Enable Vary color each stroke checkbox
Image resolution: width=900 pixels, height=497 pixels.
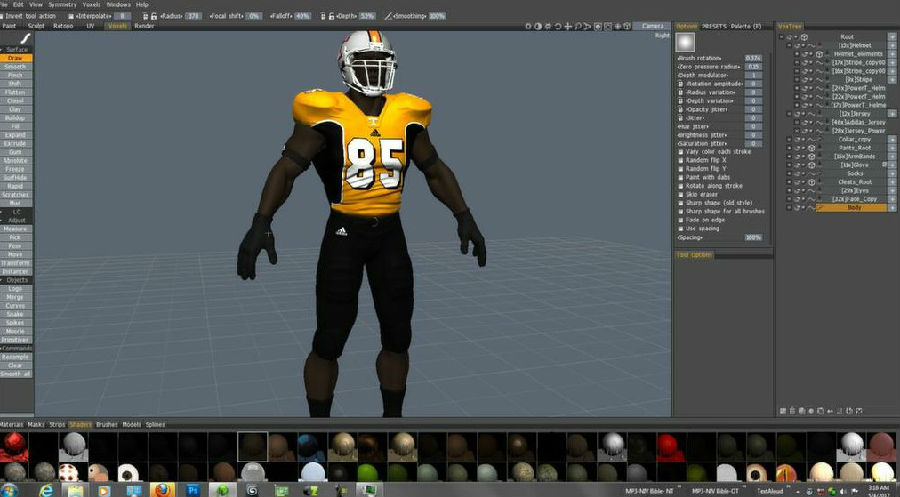(681, 152)
